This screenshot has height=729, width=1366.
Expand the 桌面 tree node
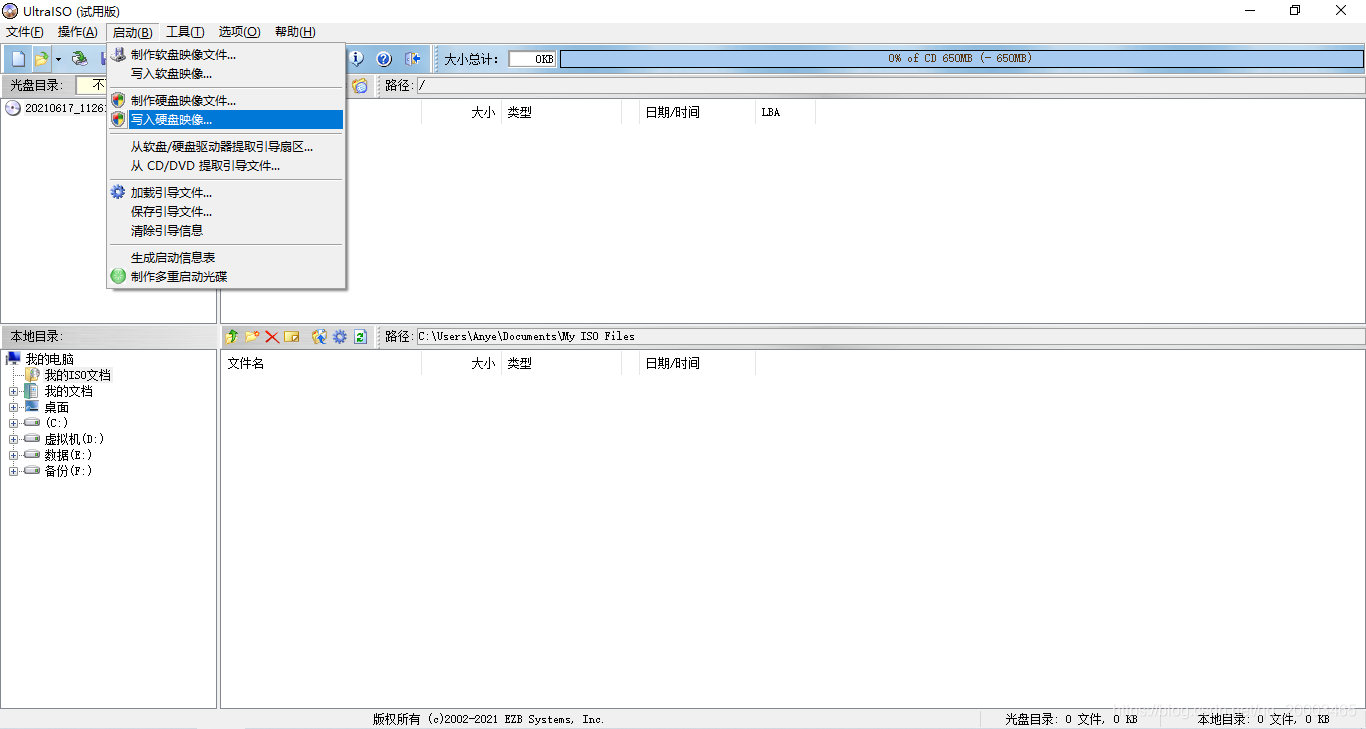(14, 407)
